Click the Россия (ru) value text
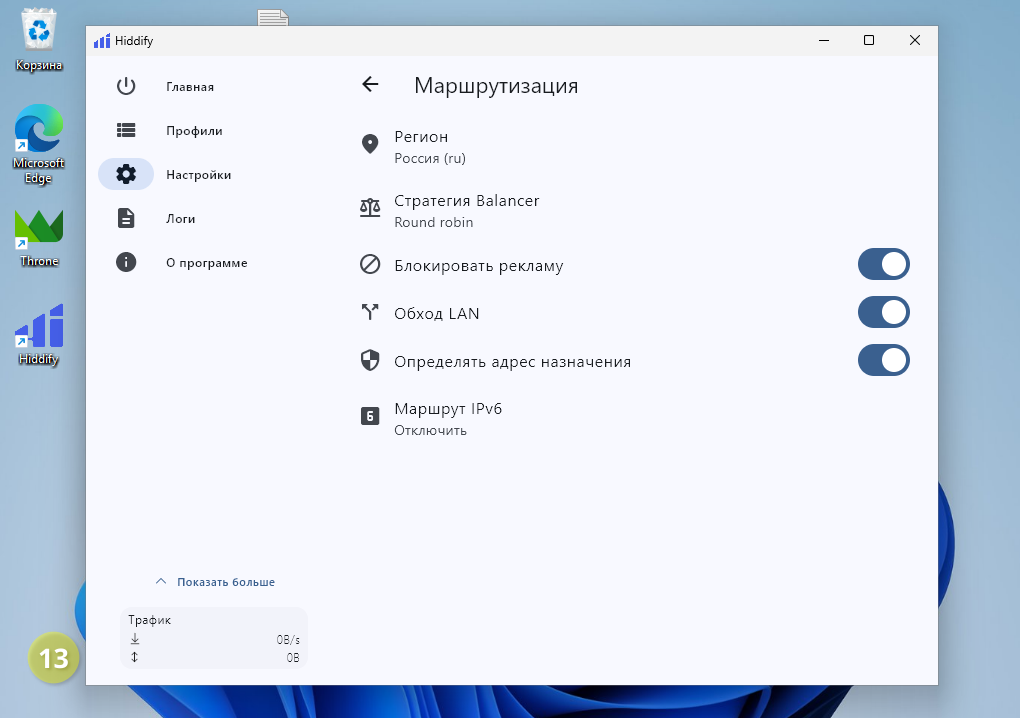This screenshot has width=1020, height=718. coord(430,158)
